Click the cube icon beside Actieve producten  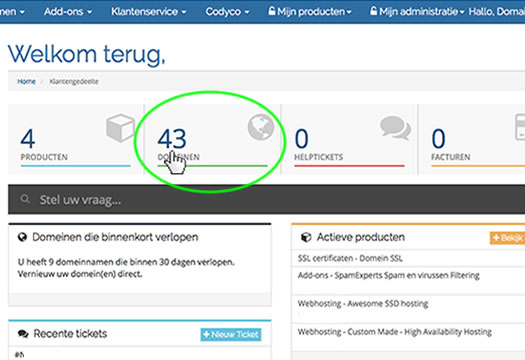[x=306, y=237]
